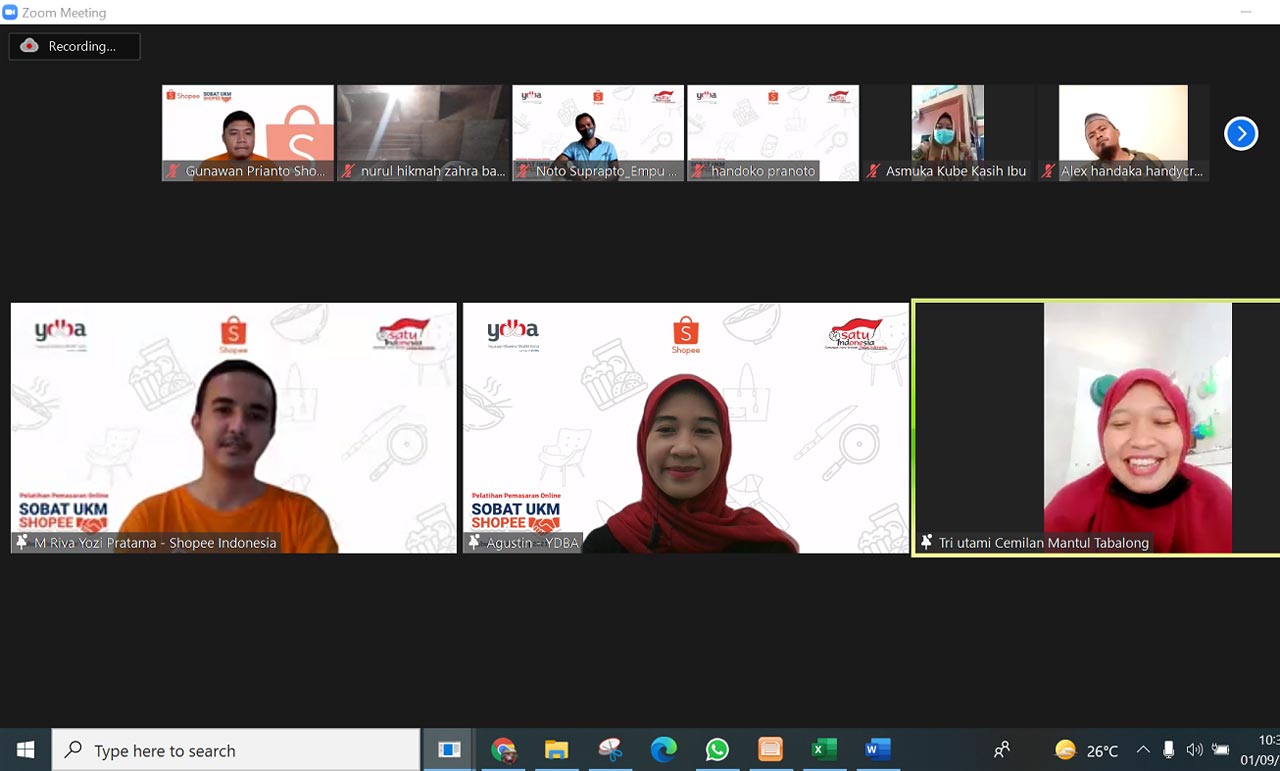Open Excel from the taskbar
Screen dimensions: 1280x771
824,750
